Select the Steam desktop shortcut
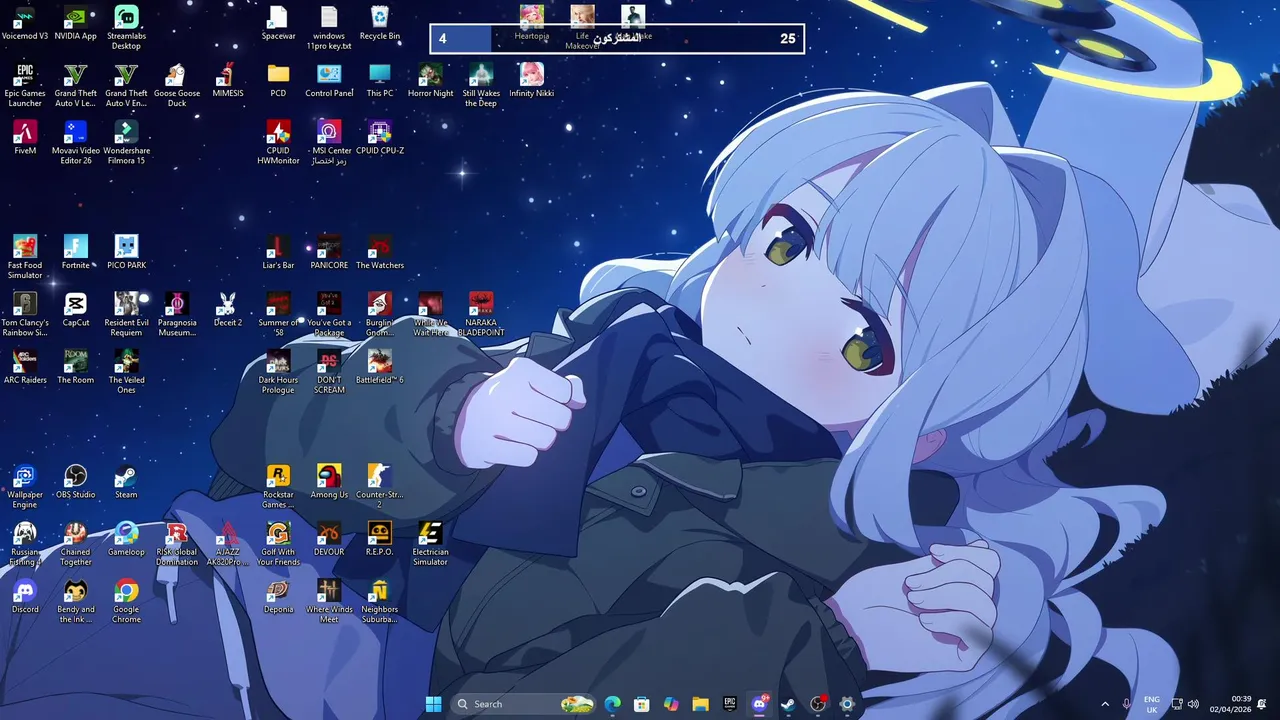Image resolution: width=1280 pixels, height=720 pixels. pos(126,482)
